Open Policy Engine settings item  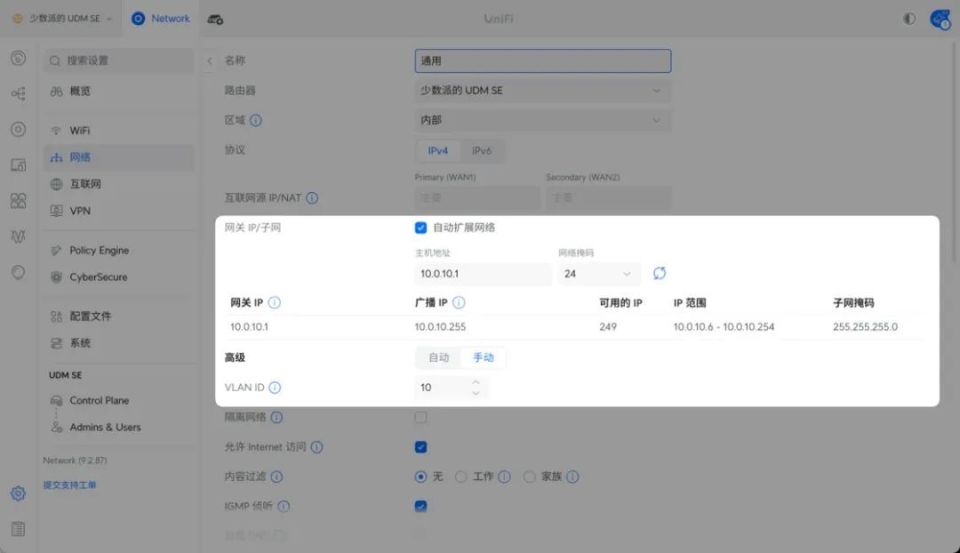point(119,250)
